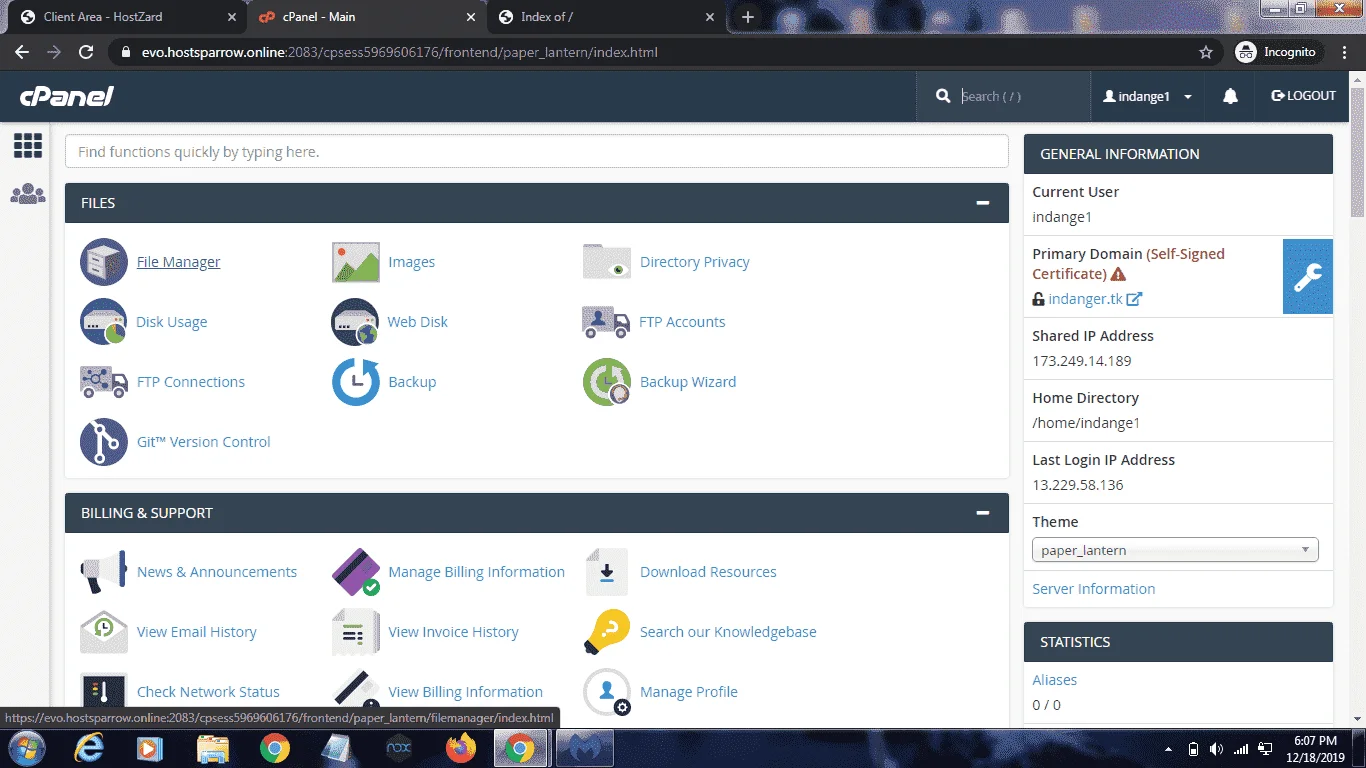Open the Chrome menu button
The image size is (1366, 768).
click(x=1346, y=52)
